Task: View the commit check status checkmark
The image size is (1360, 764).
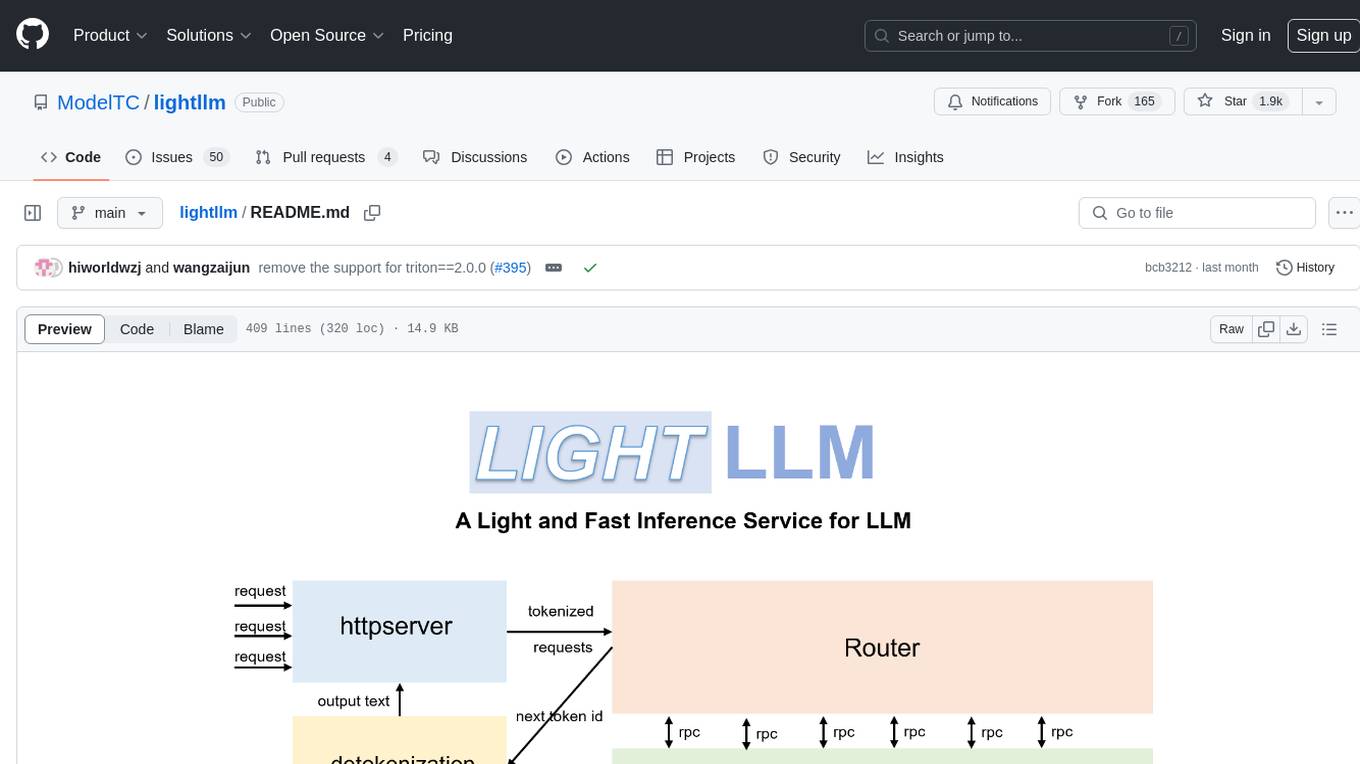Action: [x=590, y=268]
